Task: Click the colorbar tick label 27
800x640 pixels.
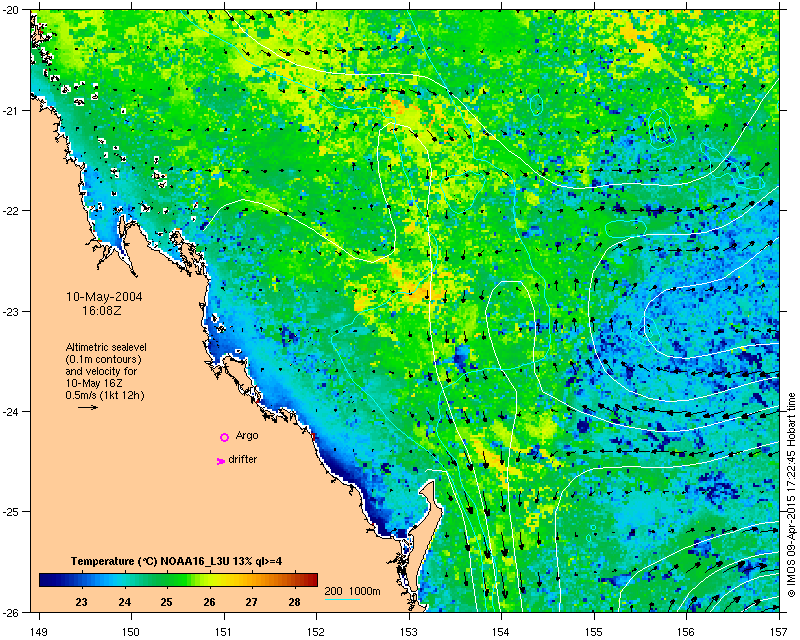Action: (251, 602)
